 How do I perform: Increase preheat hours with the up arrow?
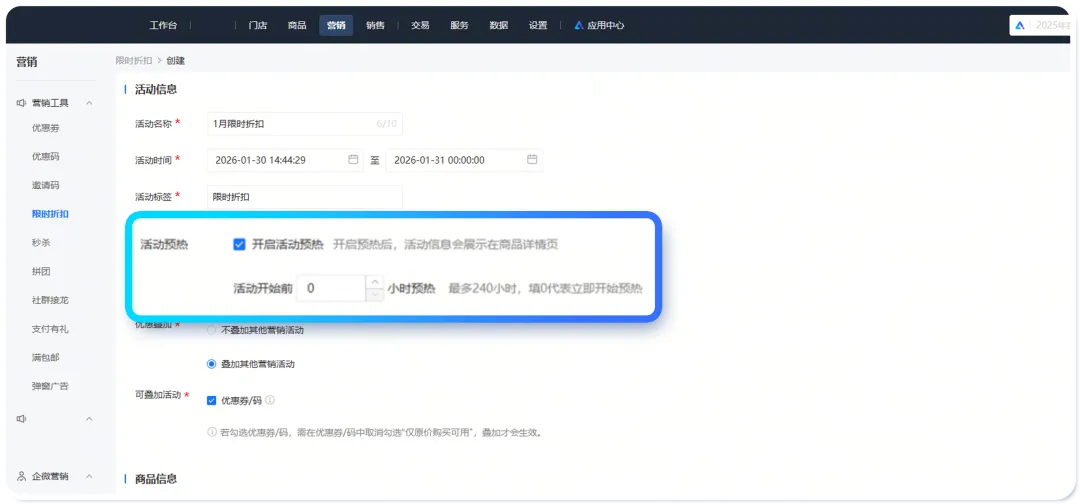point(374,281)
